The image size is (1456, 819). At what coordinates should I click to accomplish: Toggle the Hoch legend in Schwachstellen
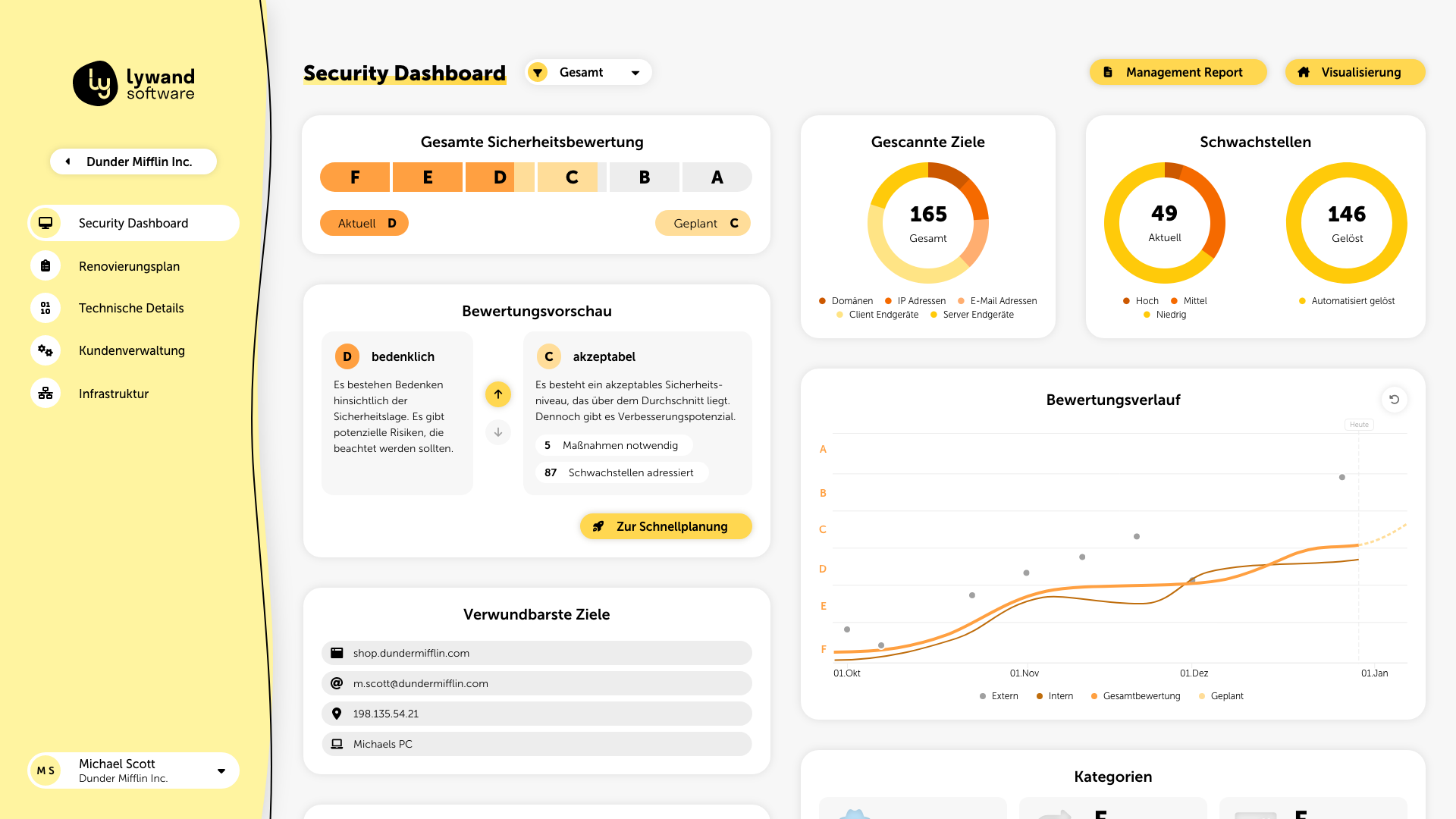point(1141,301)
